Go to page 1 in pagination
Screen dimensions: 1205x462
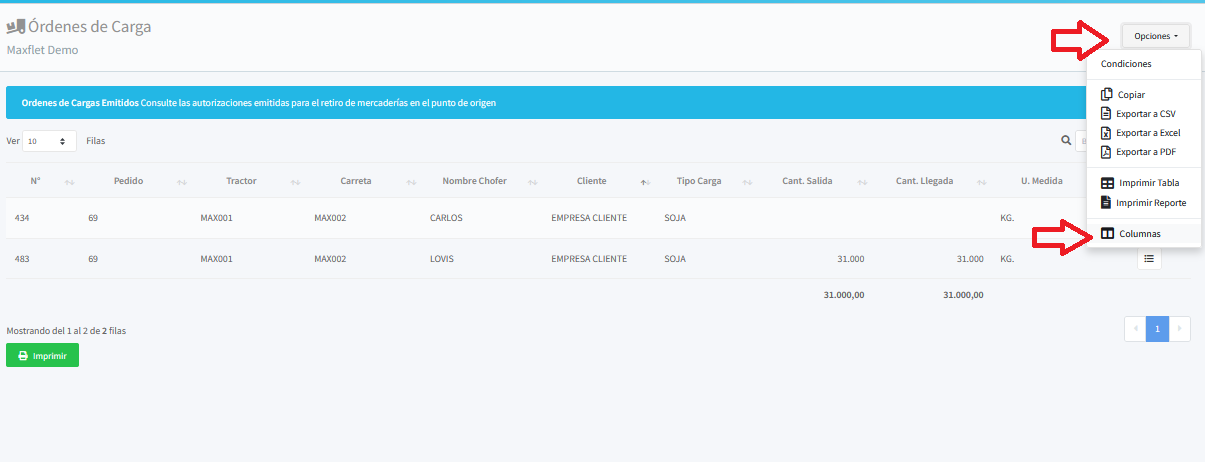click(x=1157, y=329)
